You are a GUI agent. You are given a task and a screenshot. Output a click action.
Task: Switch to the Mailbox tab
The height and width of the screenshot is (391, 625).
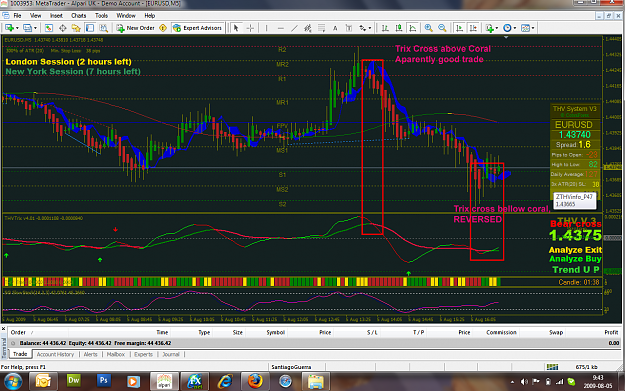(x=116, y=354)
